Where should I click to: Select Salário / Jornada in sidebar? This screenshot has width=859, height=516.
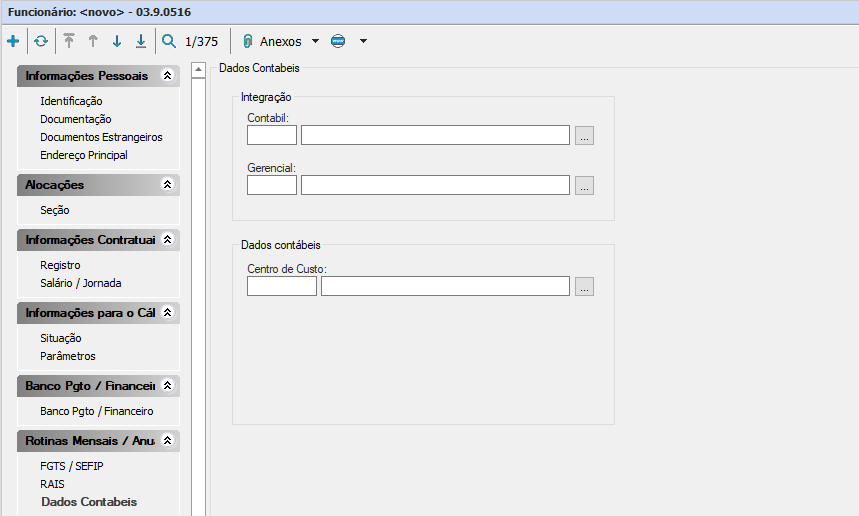pos(81,283)
